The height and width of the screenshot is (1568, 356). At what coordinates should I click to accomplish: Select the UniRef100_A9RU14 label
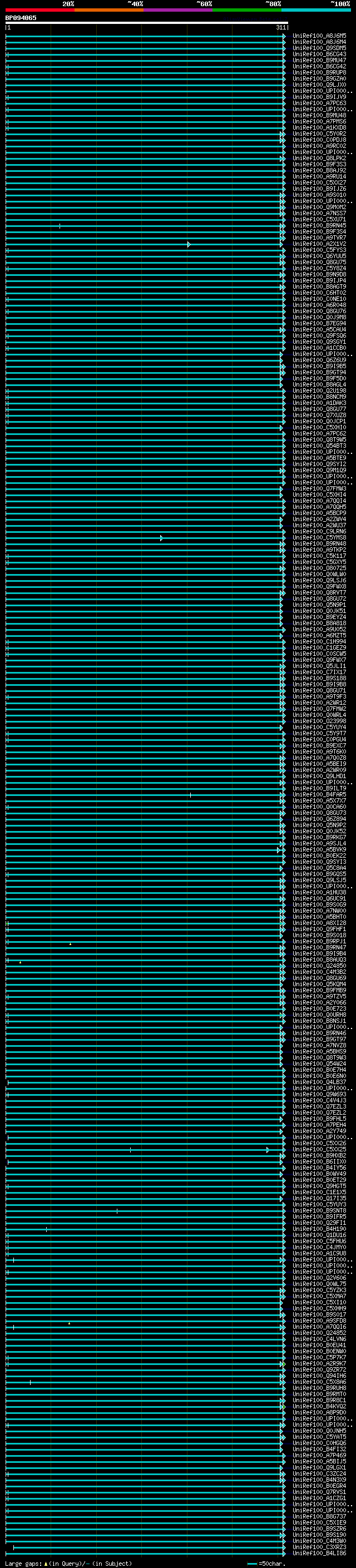[x=319, y=176]
